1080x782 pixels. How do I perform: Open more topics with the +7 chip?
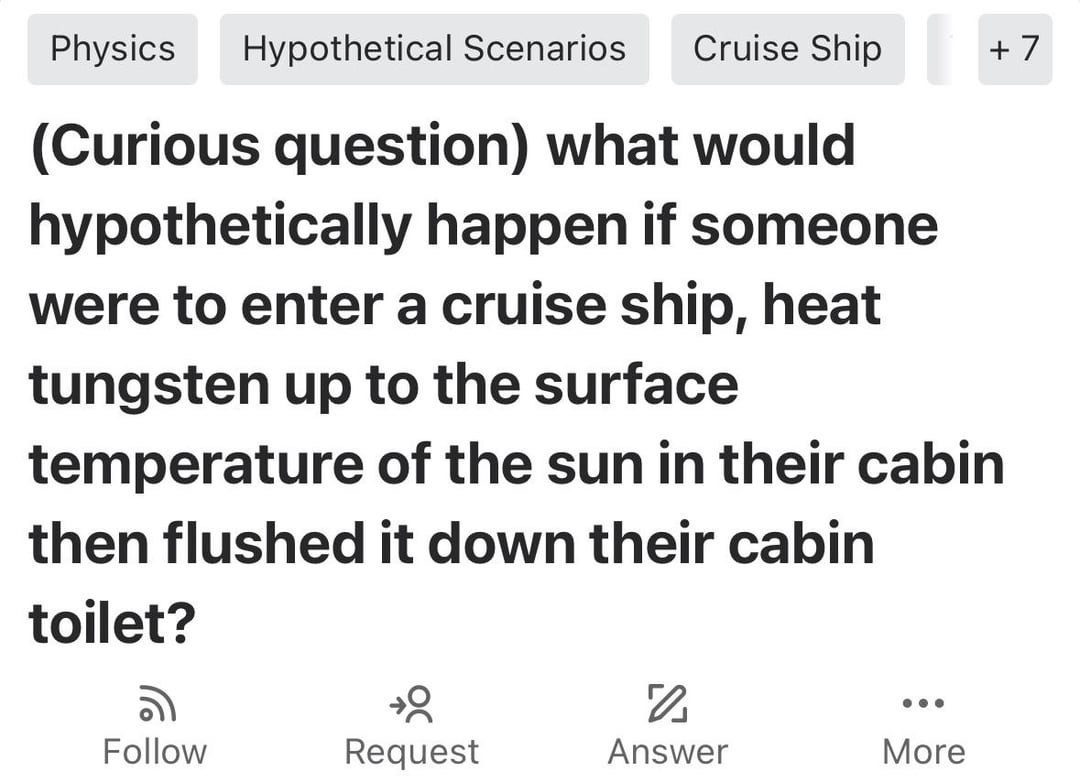pyautogui.click(x=1015, y=48)
